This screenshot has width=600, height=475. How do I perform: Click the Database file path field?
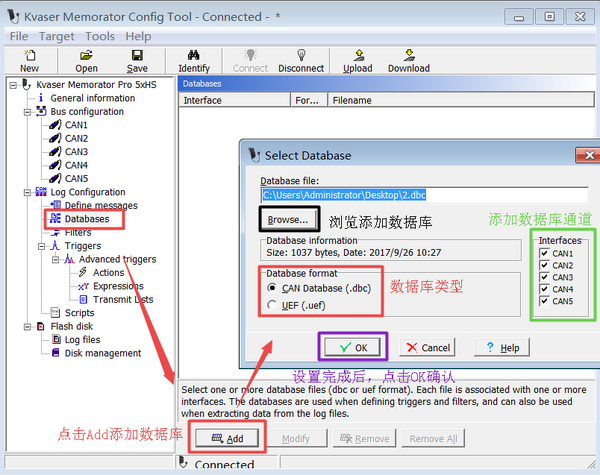click(x=425, y=195)
